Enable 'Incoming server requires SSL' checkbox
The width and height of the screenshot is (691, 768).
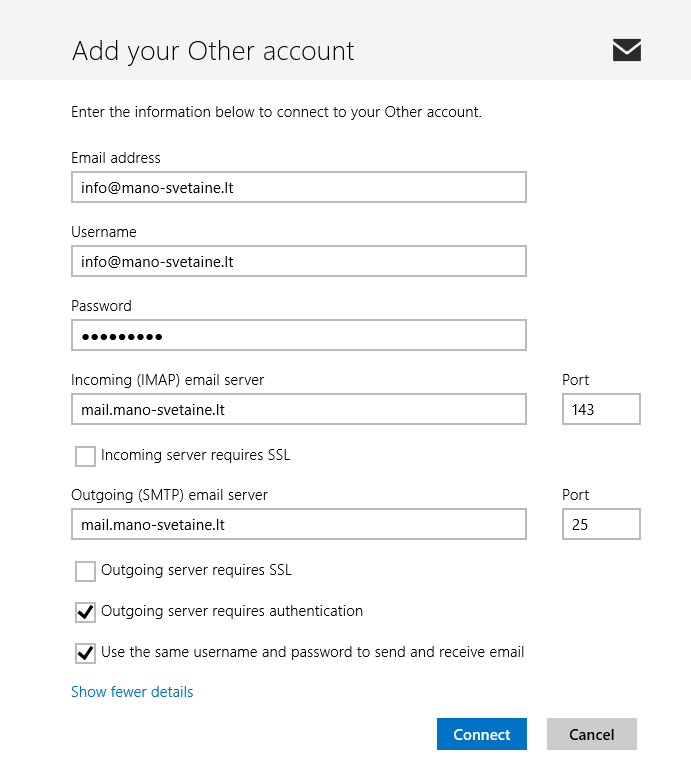pos(85,456)
